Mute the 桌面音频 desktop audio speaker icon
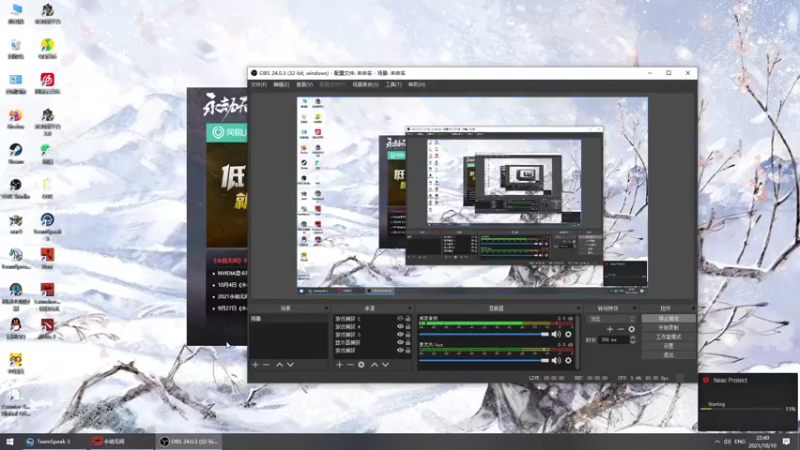Viewport: 800px width, 450px height. 556,334
